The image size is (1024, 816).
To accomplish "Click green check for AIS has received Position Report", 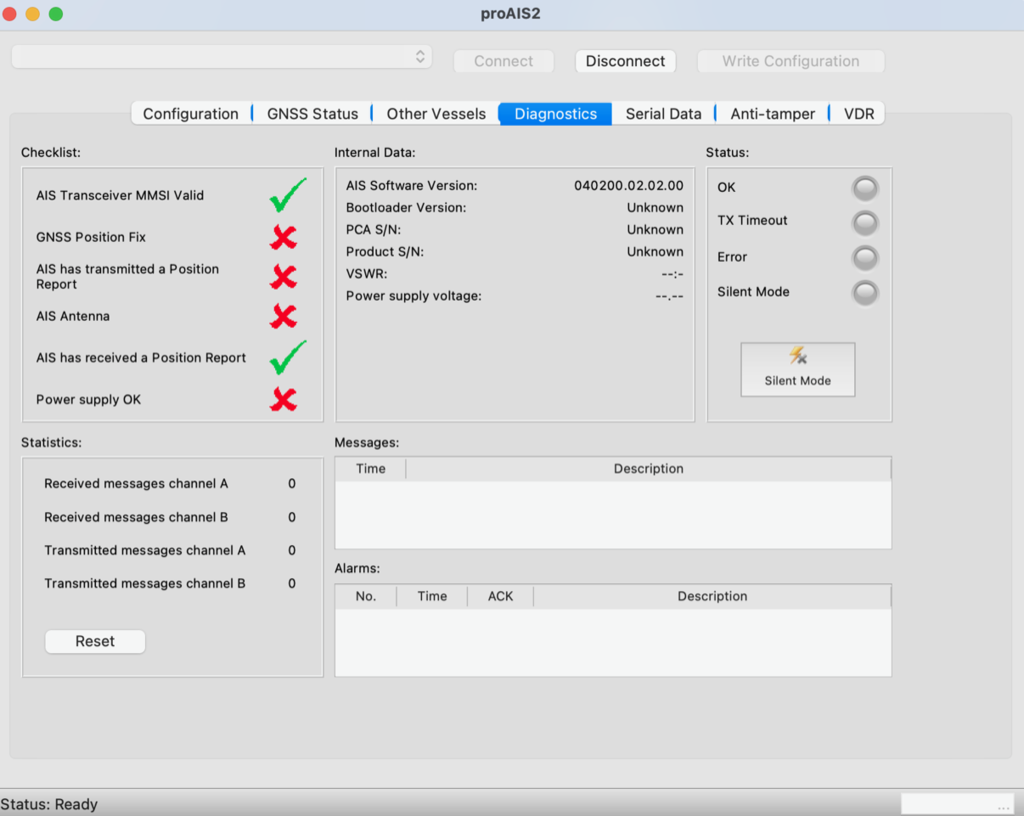I will coord(288,357).
